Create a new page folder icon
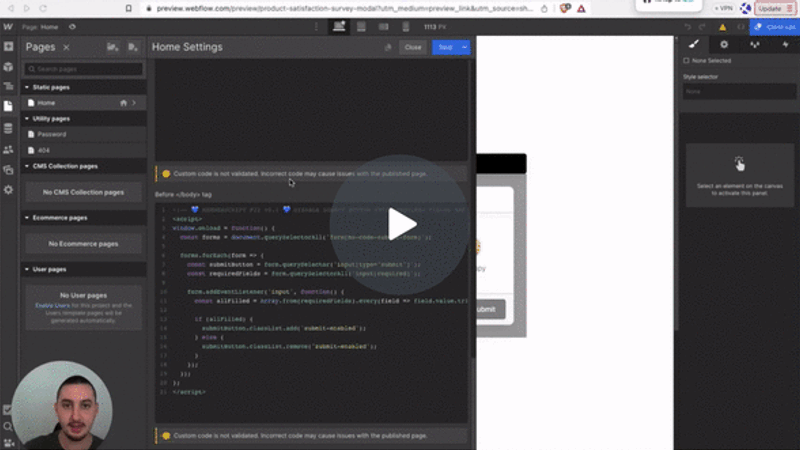Image resolution: width=800 pixels, height=450 pixels. (113, 47)
